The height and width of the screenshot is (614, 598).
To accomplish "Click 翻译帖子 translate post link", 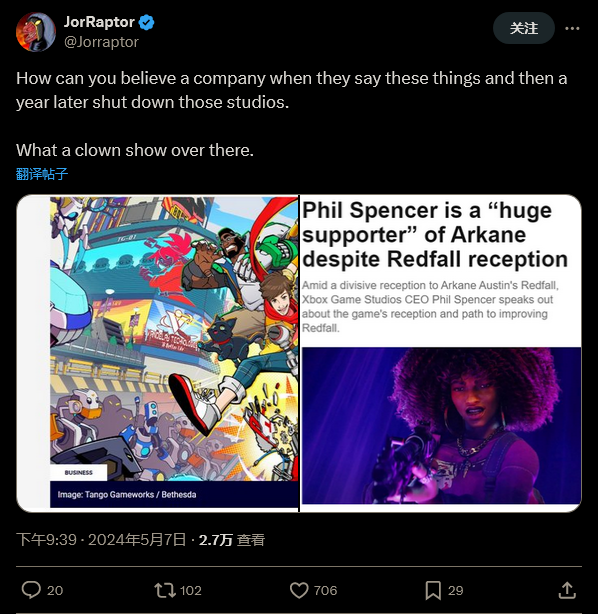I will tap(42, 173).
